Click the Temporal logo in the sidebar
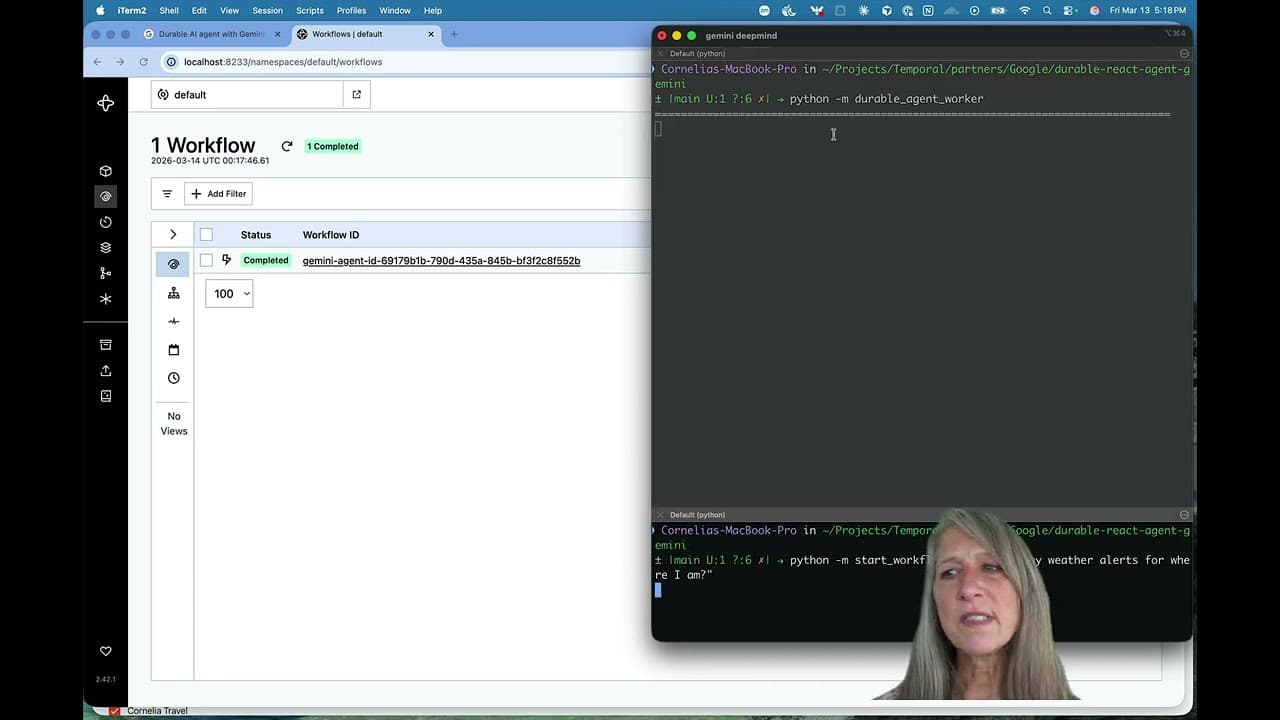 105,103
